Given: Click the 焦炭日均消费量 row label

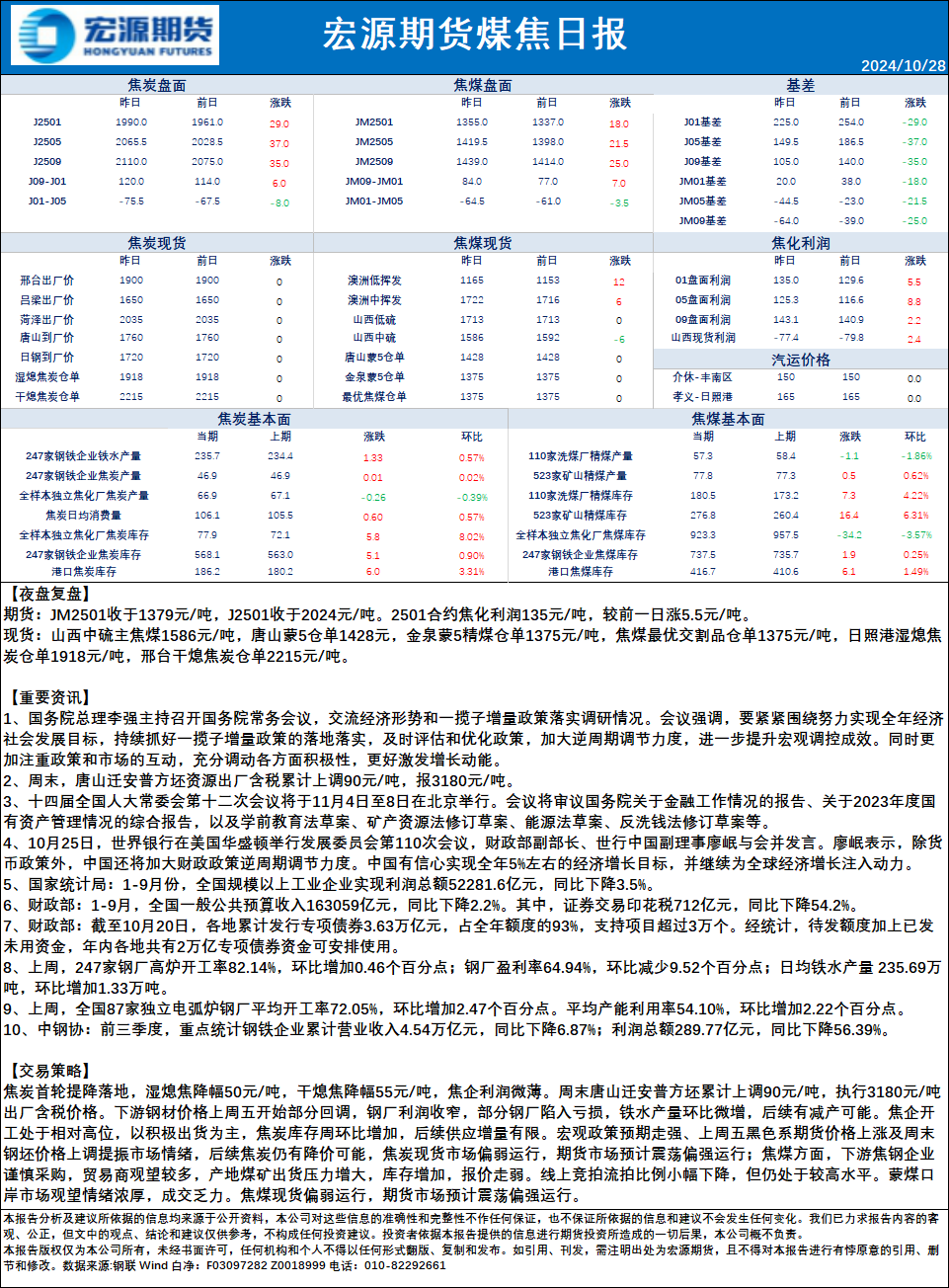Looking at the screenshot, I should pos(84,516).
